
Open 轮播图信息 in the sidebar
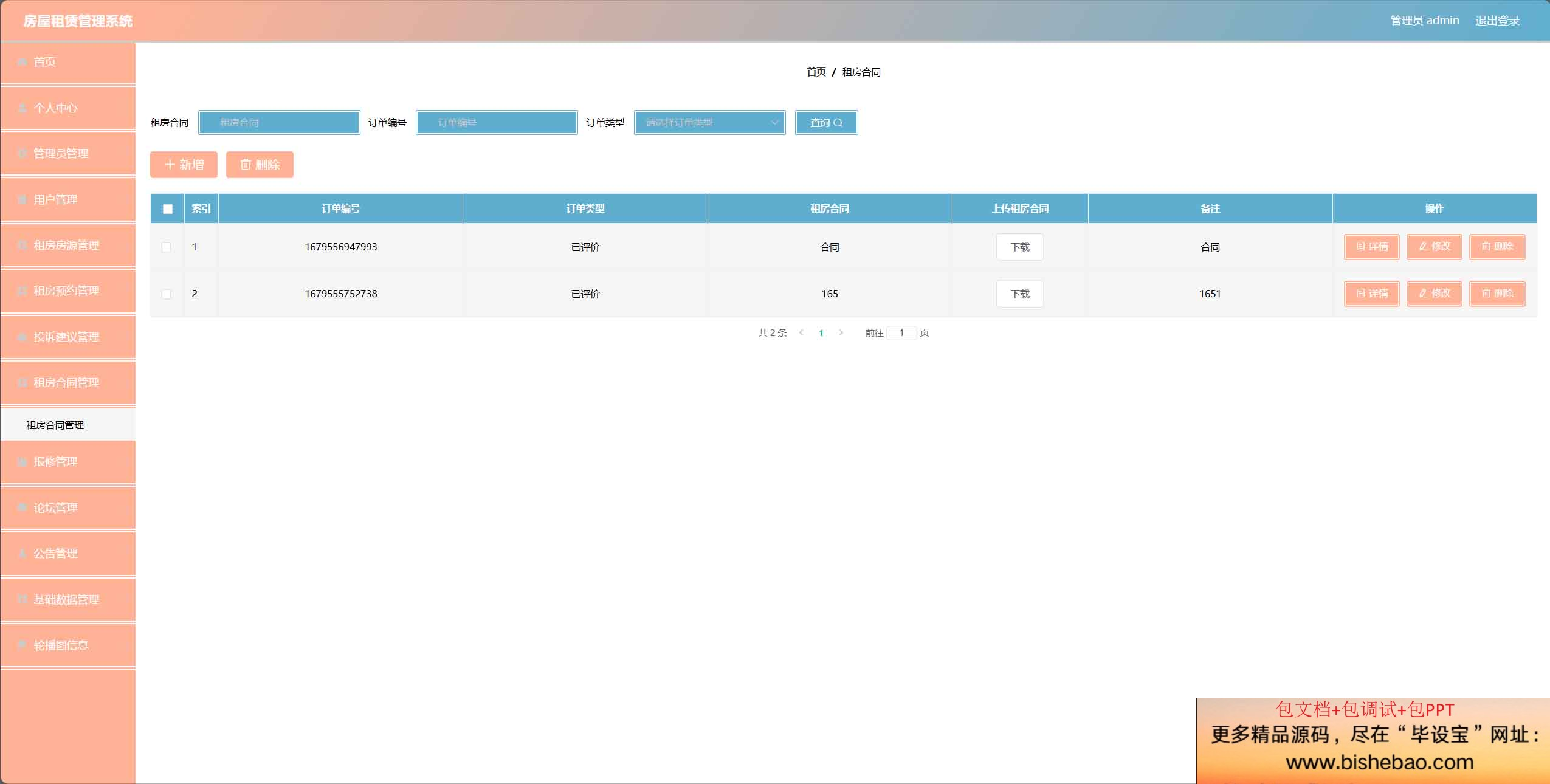coord(67,645)
